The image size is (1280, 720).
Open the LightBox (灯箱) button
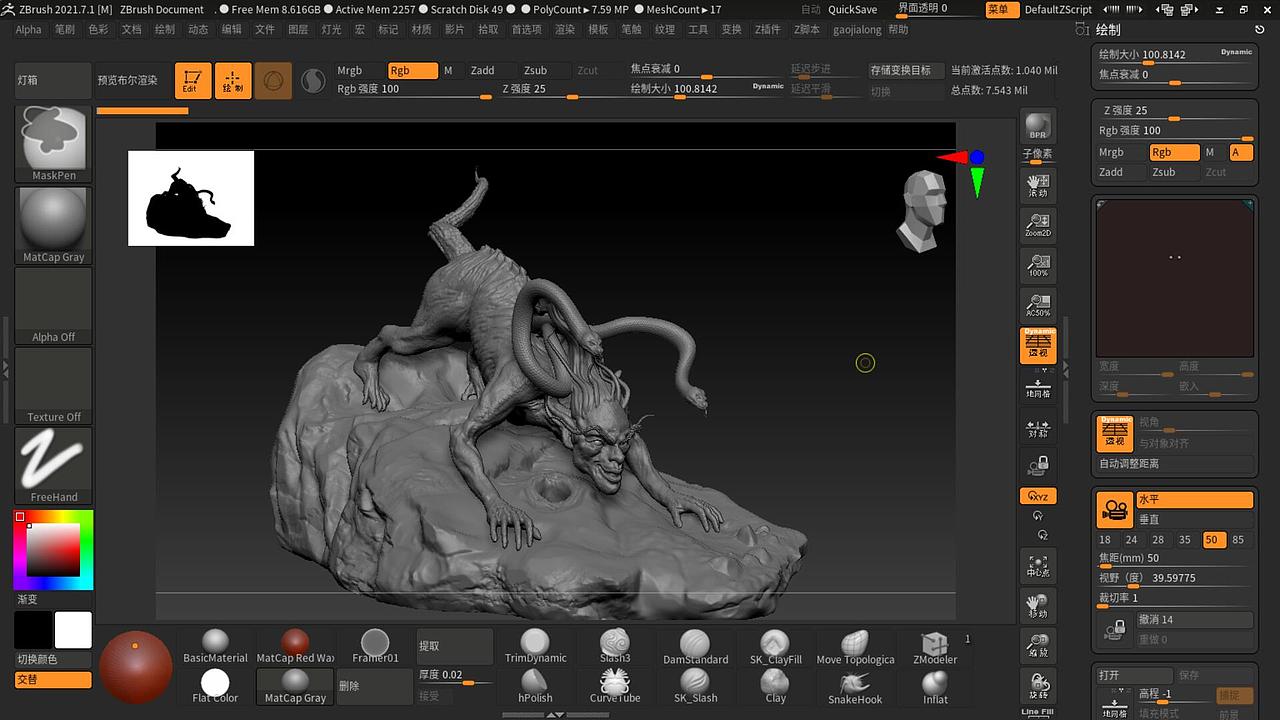[54, 80]
